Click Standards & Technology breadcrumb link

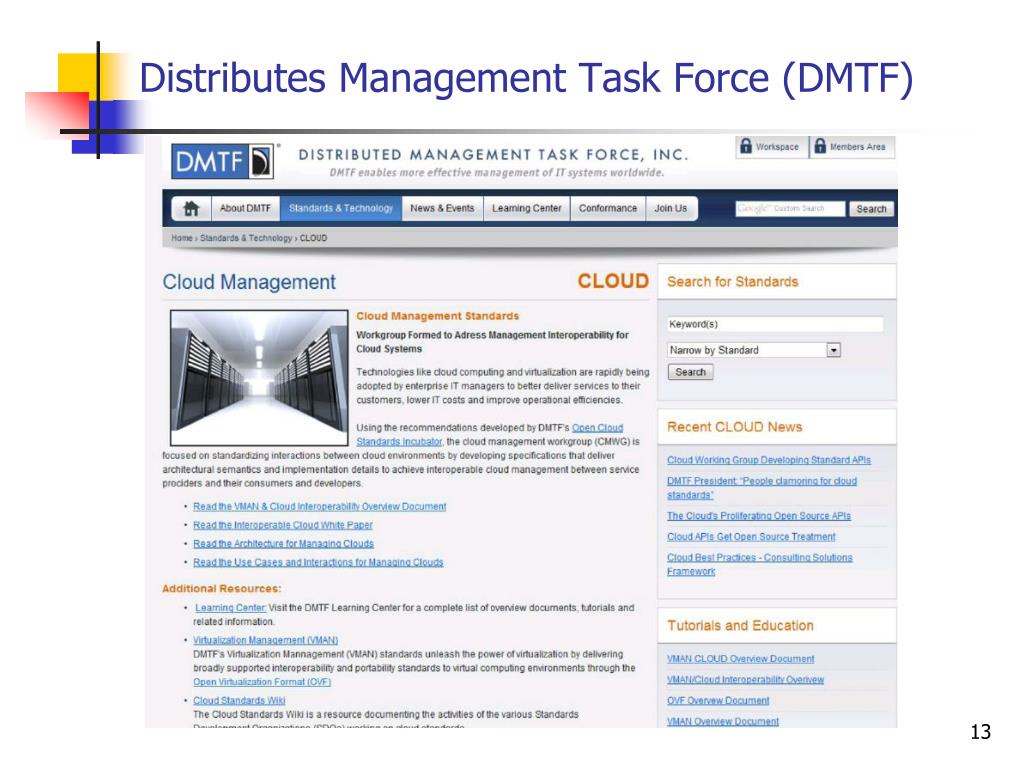[x=246, y=238]
